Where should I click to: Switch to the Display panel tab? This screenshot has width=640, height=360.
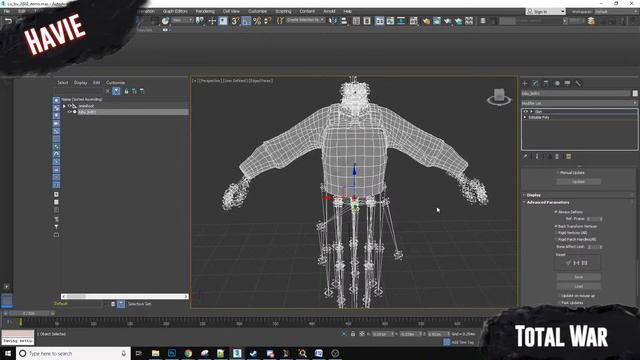(567, 83)
